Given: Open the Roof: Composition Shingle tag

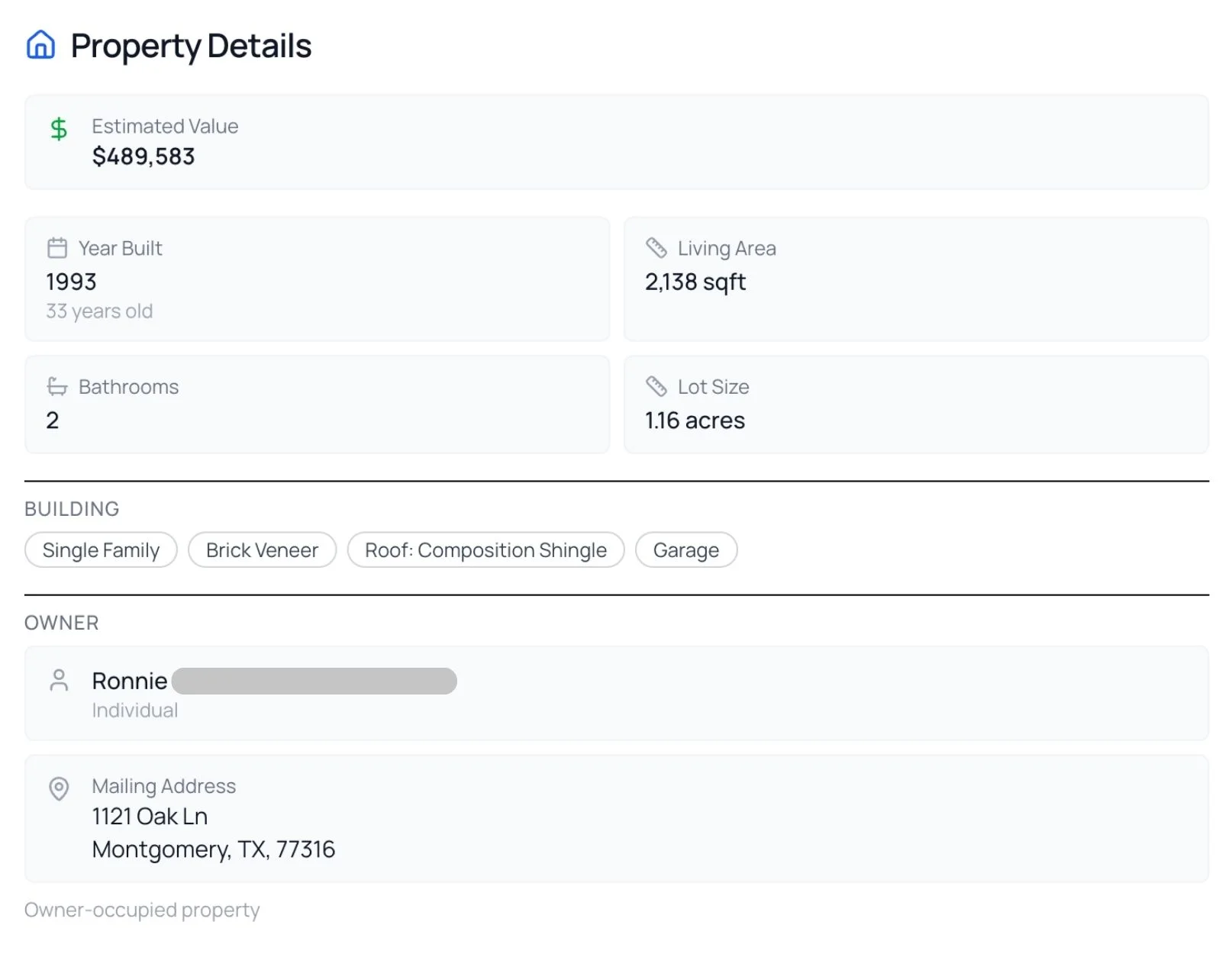Looking at the screenshot, I should point(485,550).
